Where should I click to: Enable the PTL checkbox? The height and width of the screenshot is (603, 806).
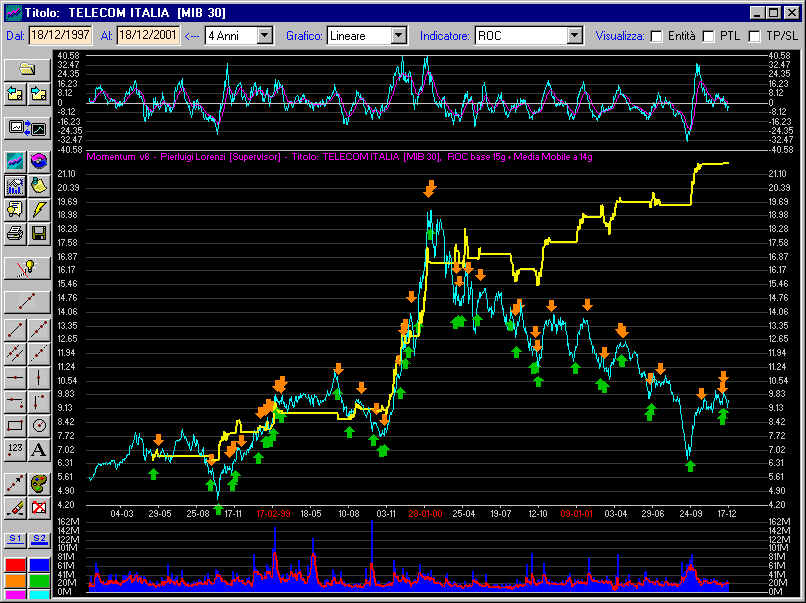[x=708, y=36]
